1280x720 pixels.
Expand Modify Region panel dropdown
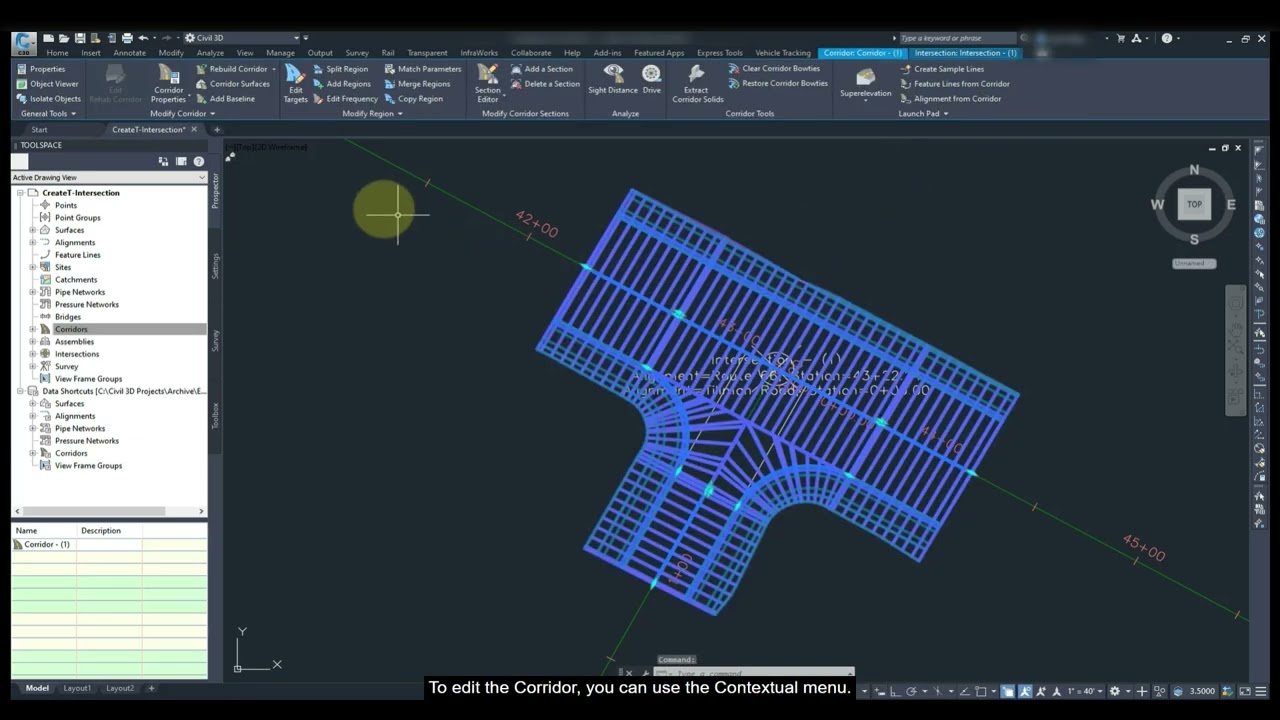click(372, 114)
